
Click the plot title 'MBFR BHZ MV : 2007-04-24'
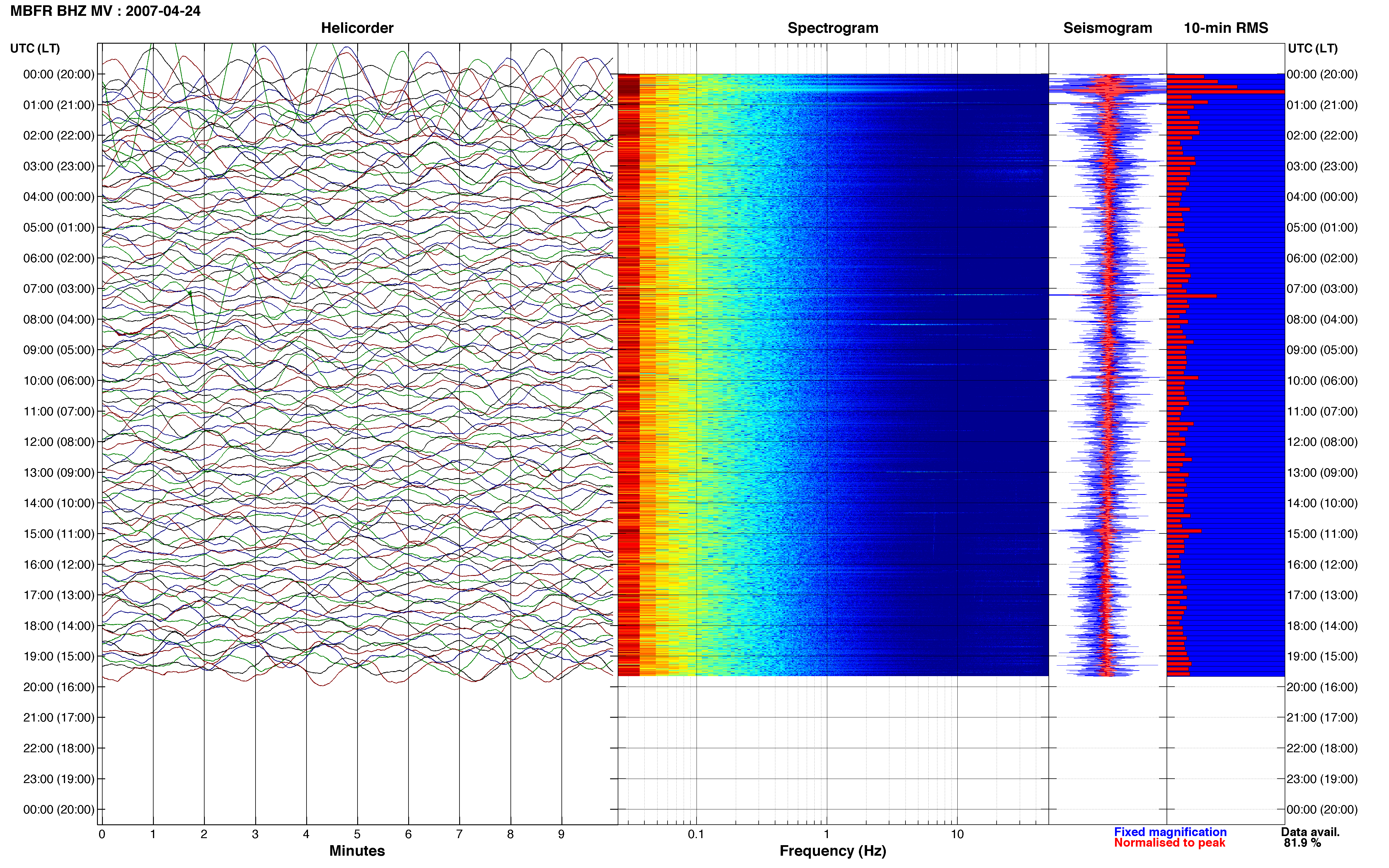pyautogui.click(x=106, y=11)
